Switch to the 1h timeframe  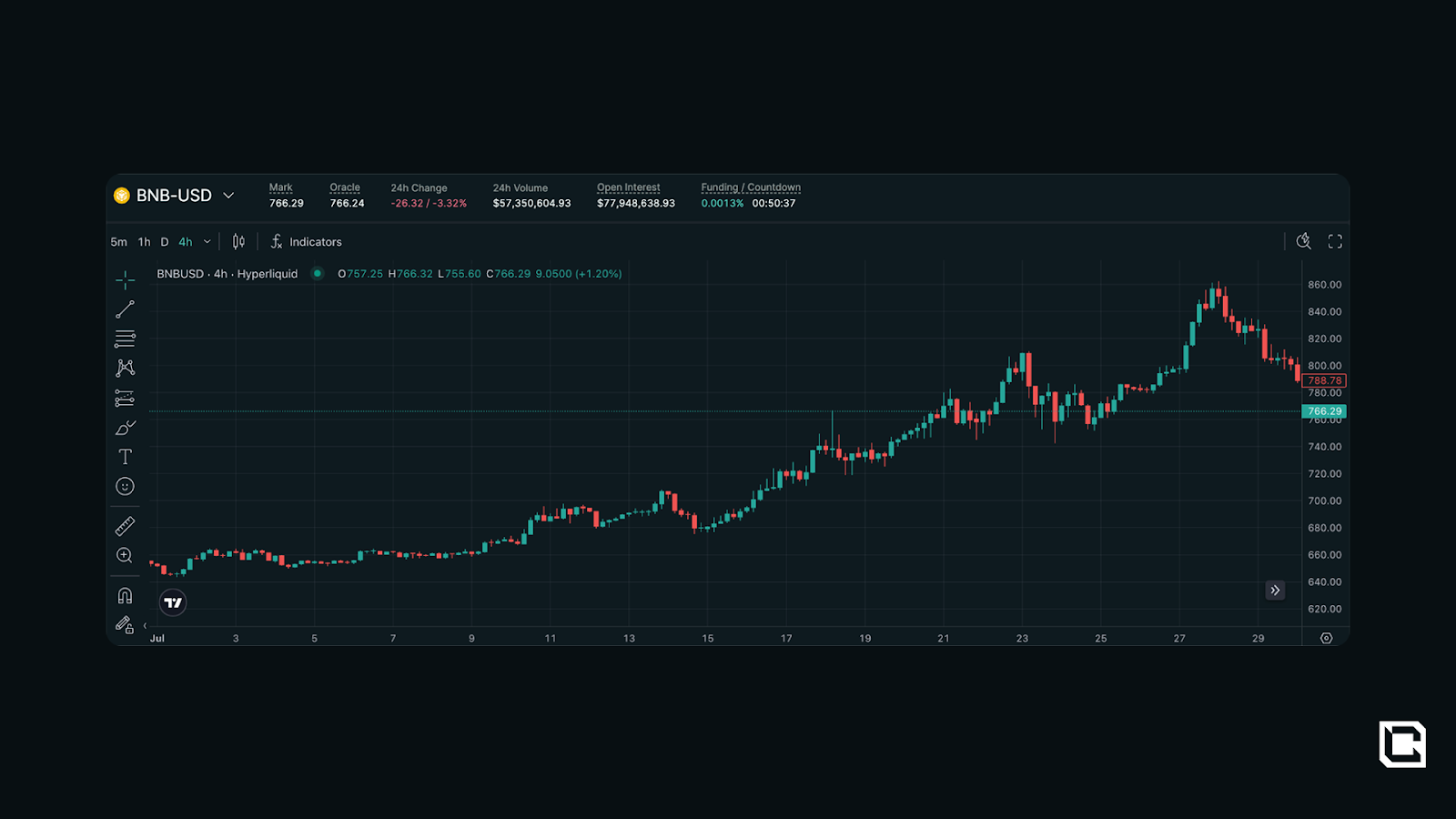click(x=144, y=242)
